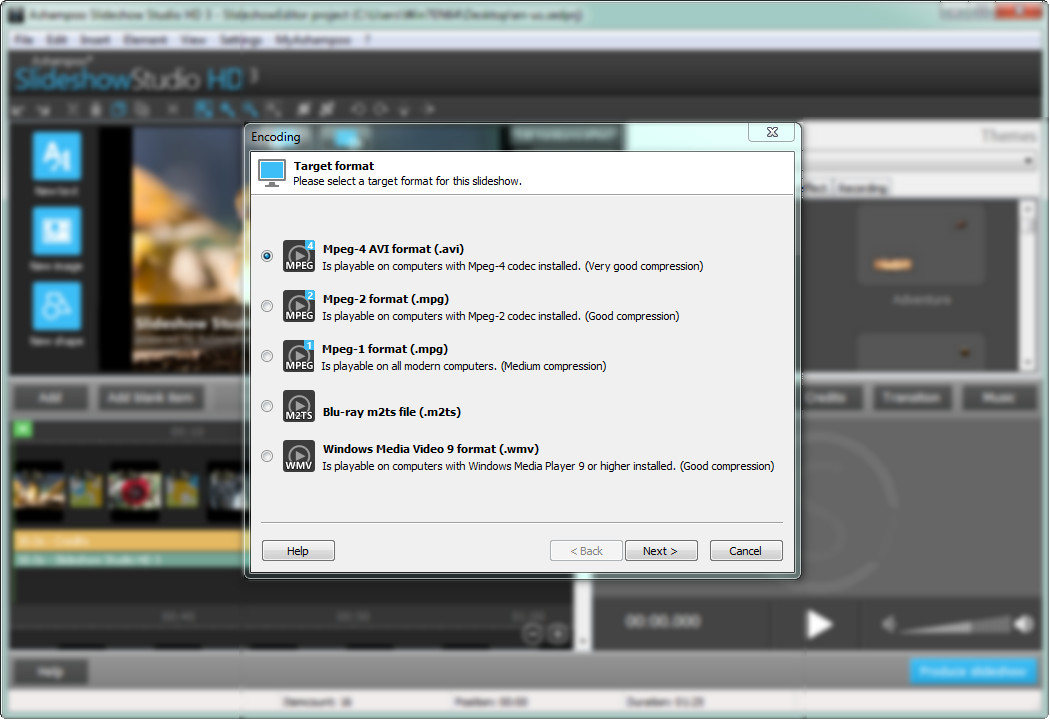Image resolution: width=1050 pixels, height=720 pixels.
Task: Click the New text icon in sidebar
Action: tap(57, 156)
